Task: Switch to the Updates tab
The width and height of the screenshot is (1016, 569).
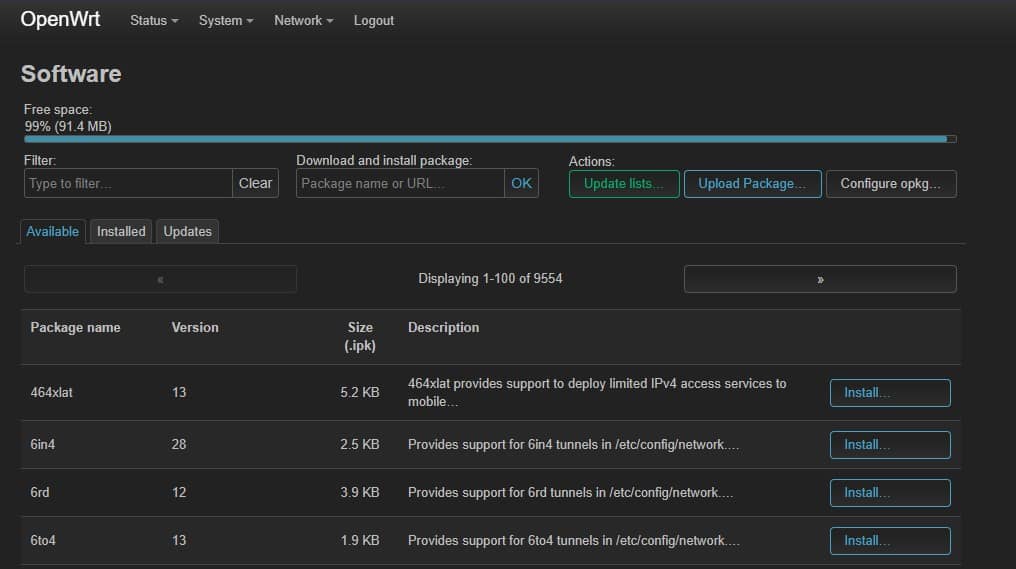Action: tap(187, 231)
